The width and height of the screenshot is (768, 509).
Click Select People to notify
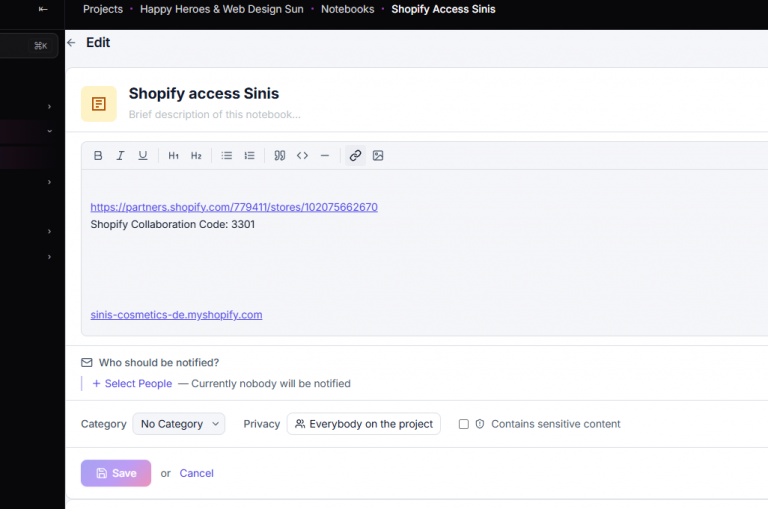[132, 384]
